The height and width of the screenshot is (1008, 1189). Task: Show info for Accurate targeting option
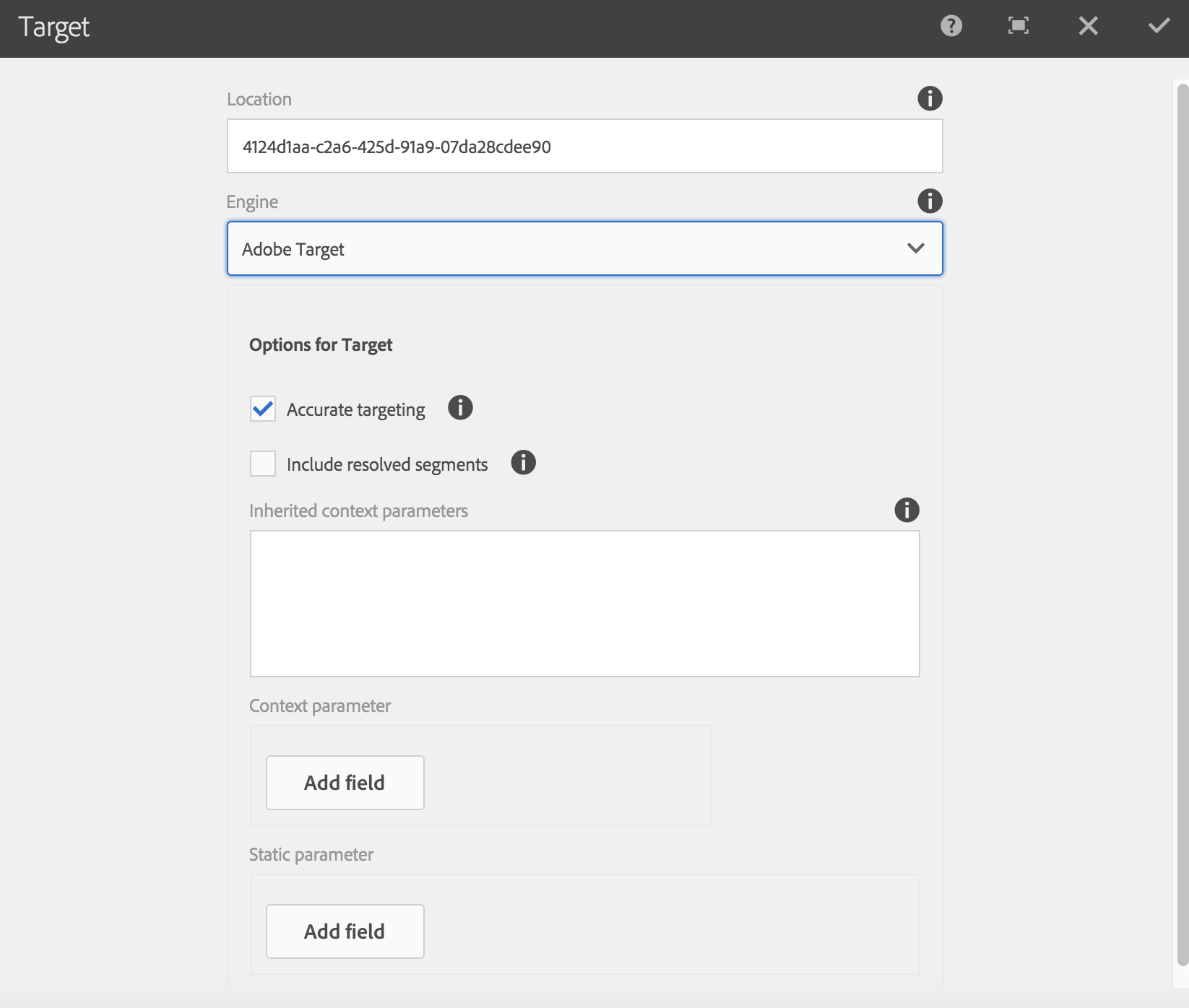tap(460, 408)
